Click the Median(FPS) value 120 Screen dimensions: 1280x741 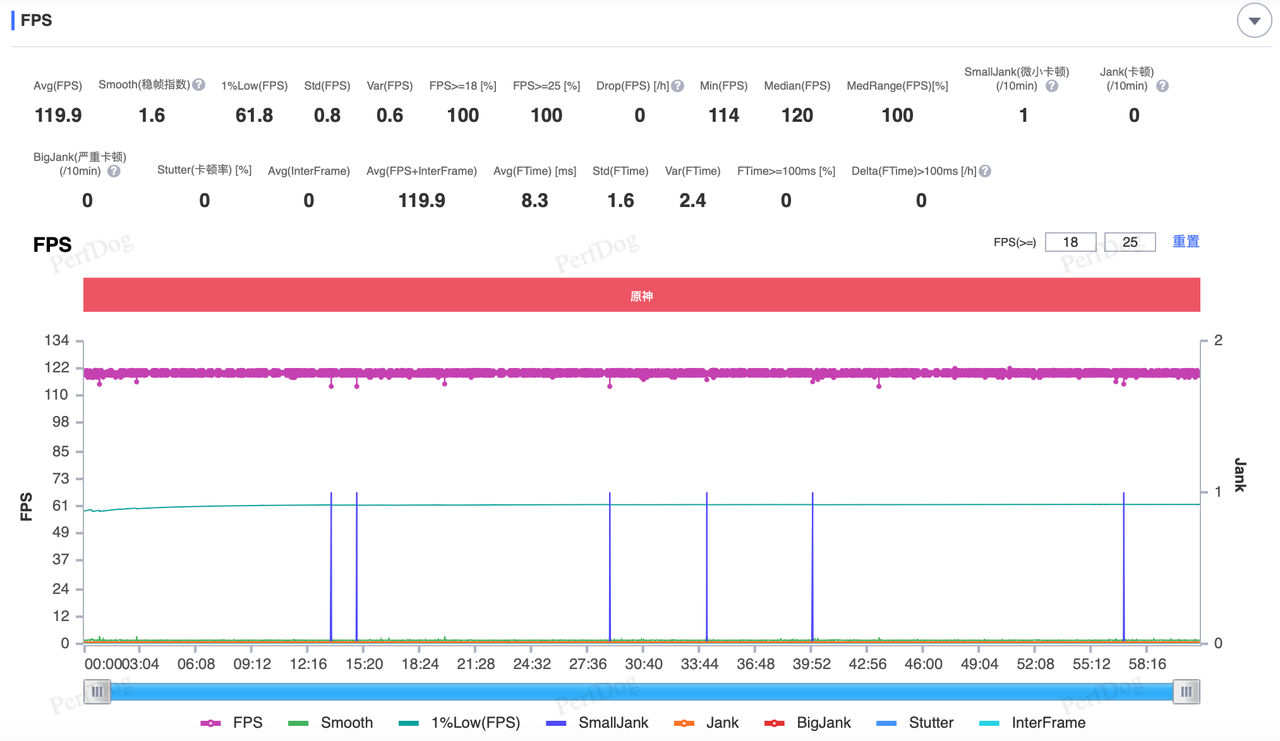[x=797, y=115]
